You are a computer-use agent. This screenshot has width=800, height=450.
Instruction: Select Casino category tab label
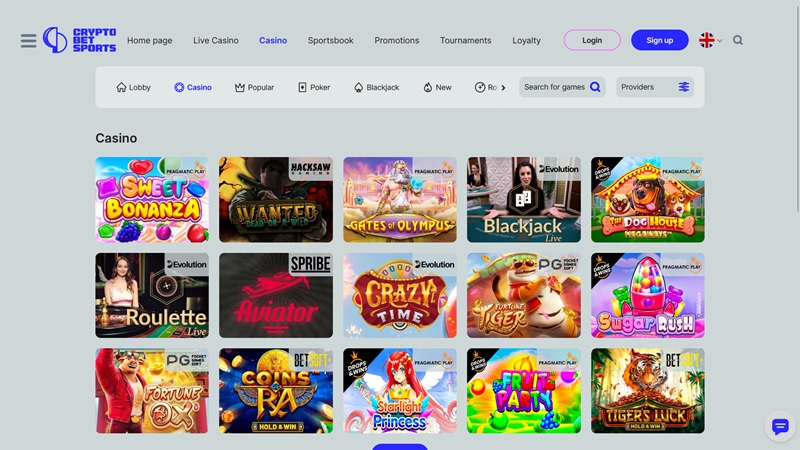pyautogui.click(x=199, y=87)
